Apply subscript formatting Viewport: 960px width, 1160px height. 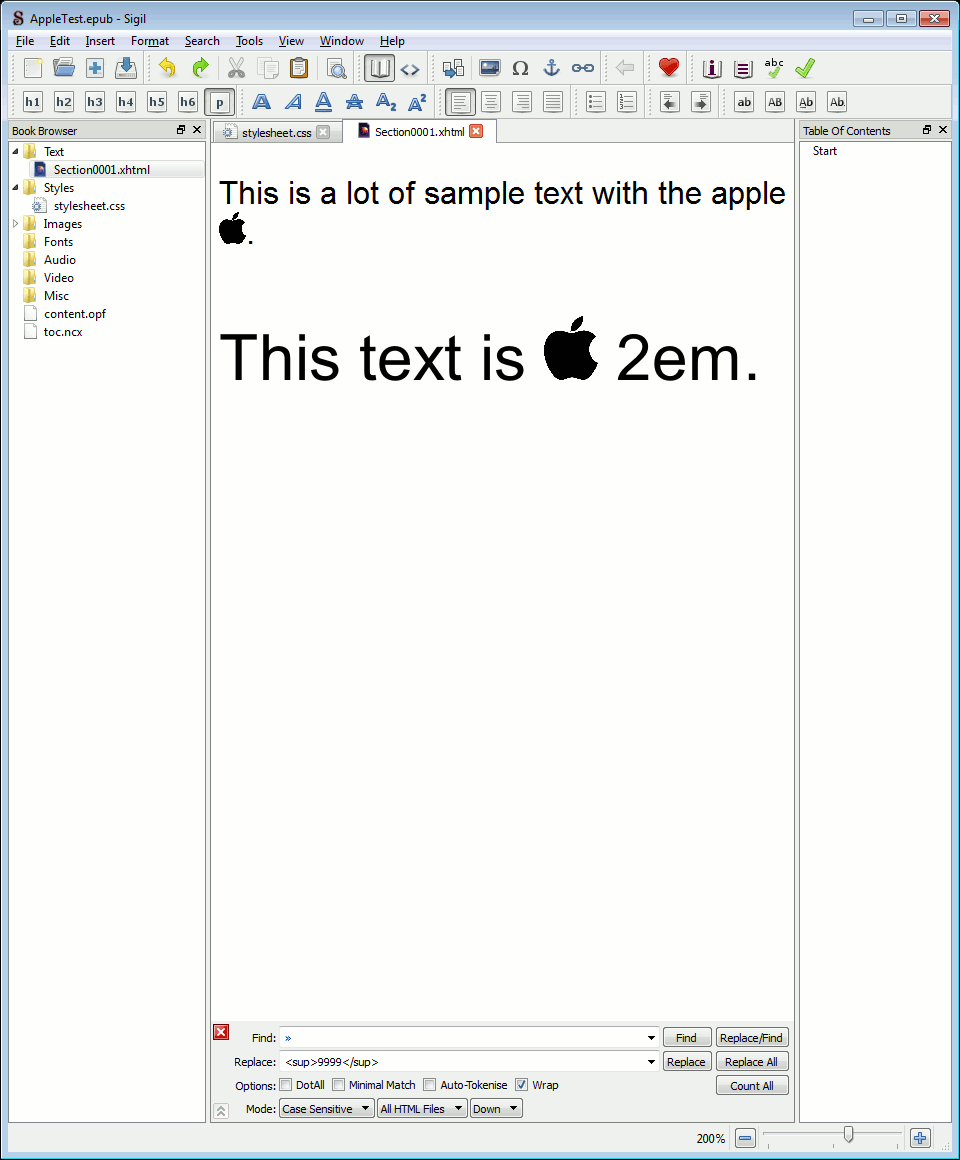386,102
